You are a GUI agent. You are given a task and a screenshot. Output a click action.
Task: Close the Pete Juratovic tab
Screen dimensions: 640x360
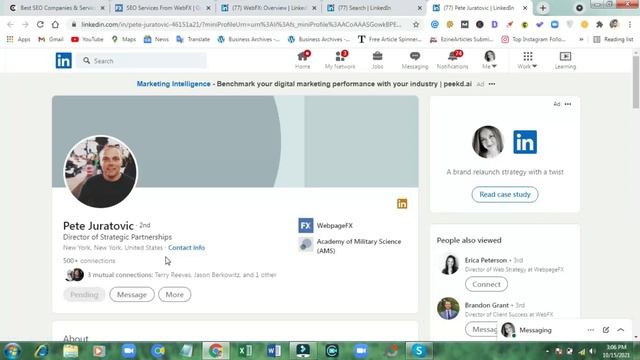click(525, 8)
